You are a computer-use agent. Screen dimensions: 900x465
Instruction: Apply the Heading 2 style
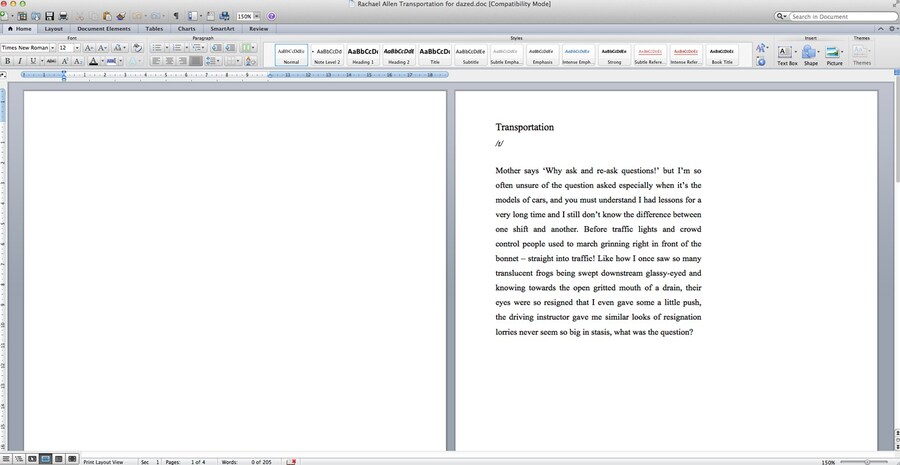click(399, 55)
